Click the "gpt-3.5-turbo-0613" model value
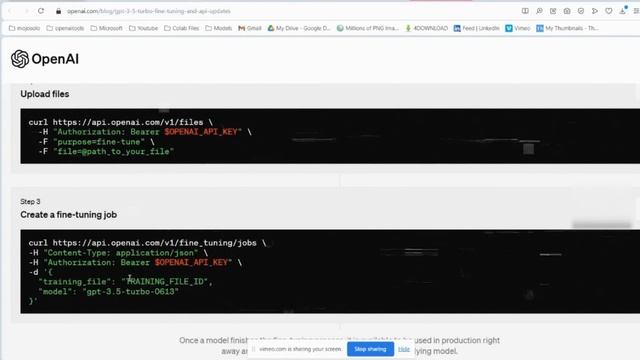The image size is (640, 360). 131,291
